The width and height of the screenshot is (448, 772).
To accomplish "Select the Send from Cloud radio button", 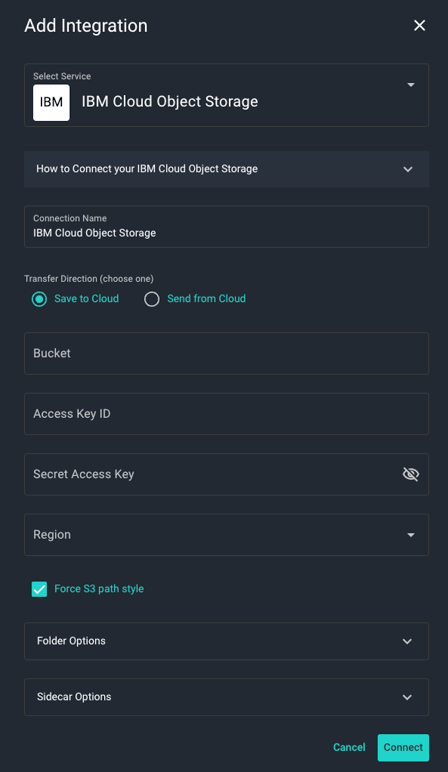I will point(152,299).
